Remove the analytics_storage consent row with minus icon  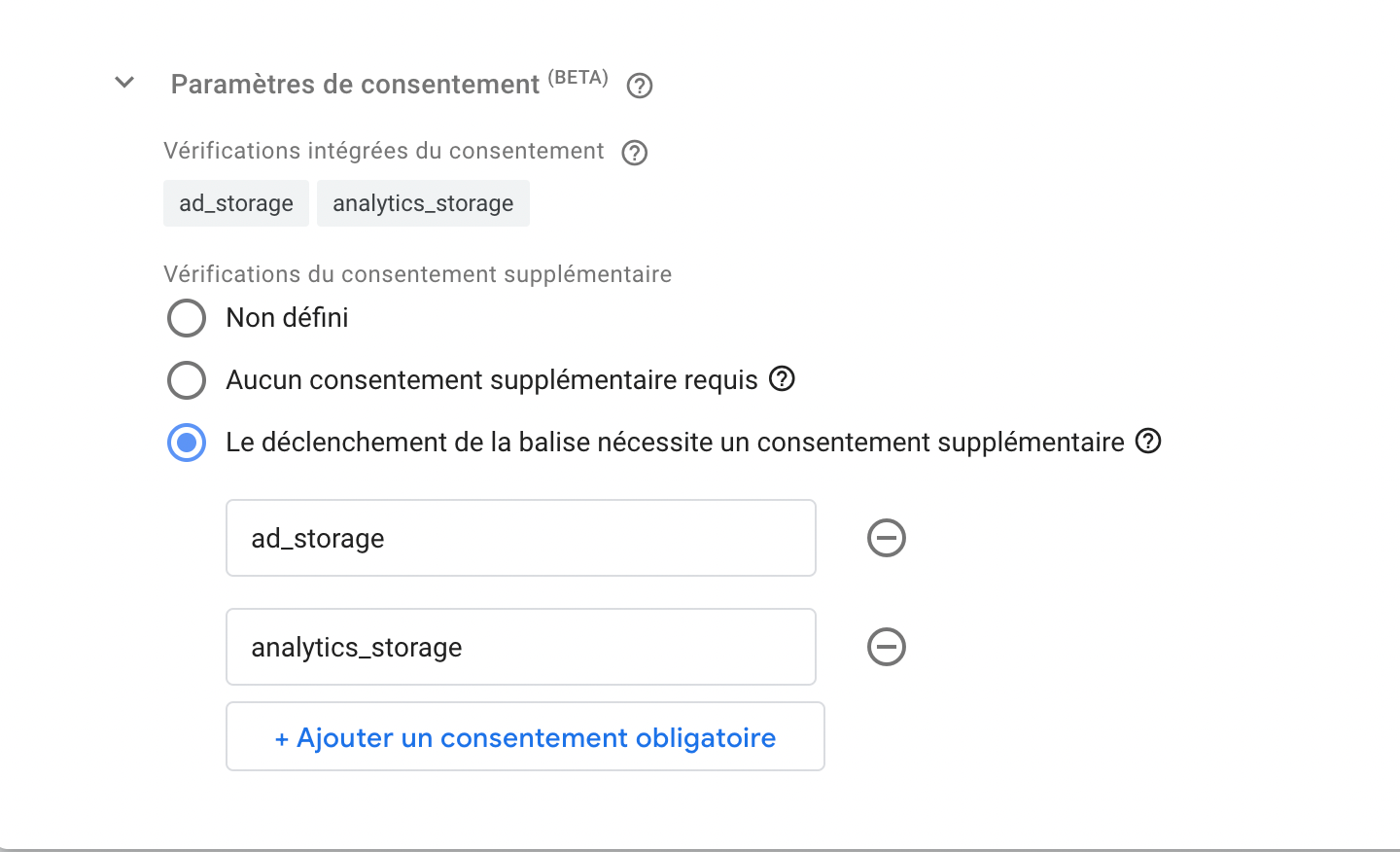(x=887, y=647)
